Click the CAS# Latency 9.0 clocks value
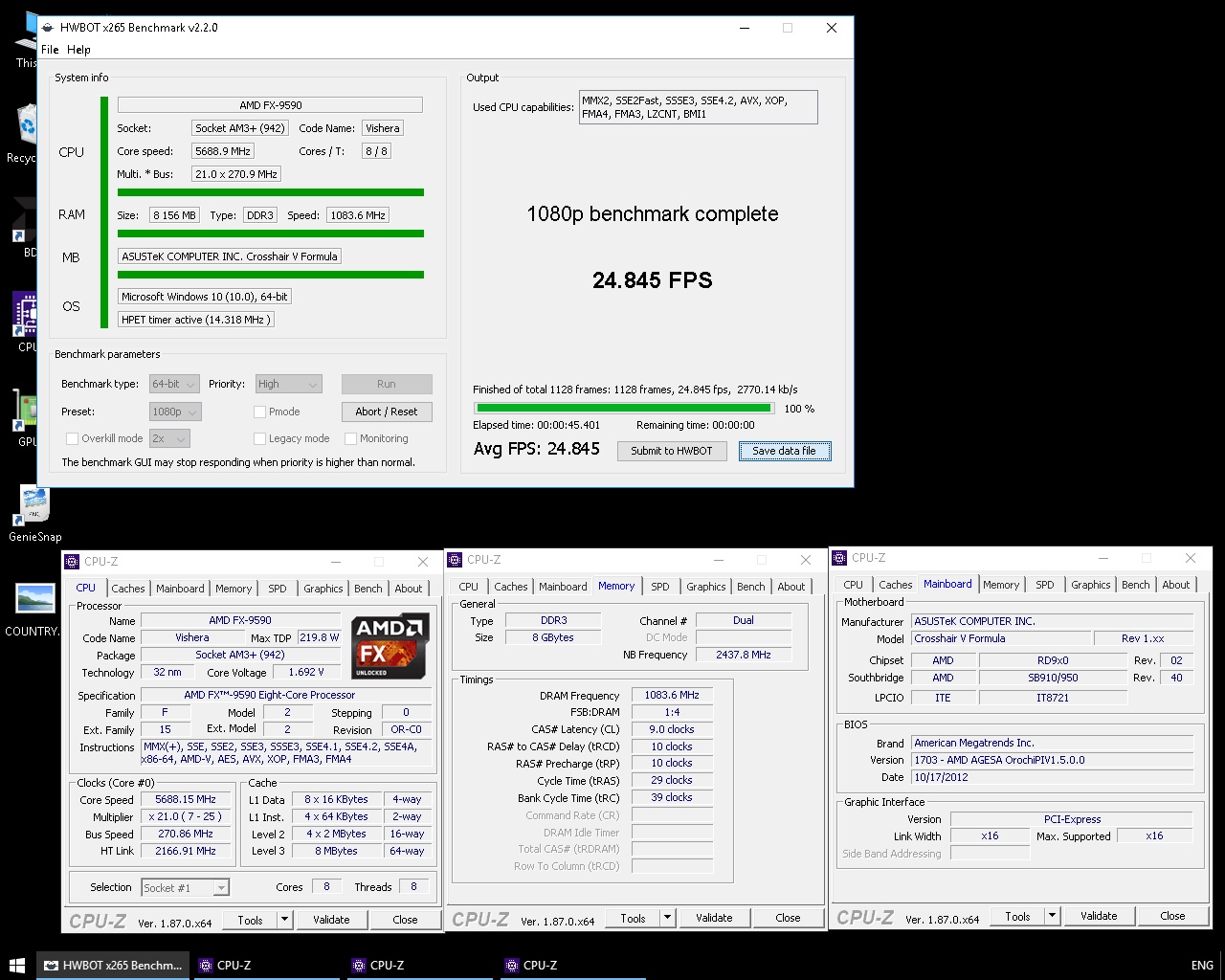Image resolution: width=1225 pixels, height=980 pixels. point(672,729)
